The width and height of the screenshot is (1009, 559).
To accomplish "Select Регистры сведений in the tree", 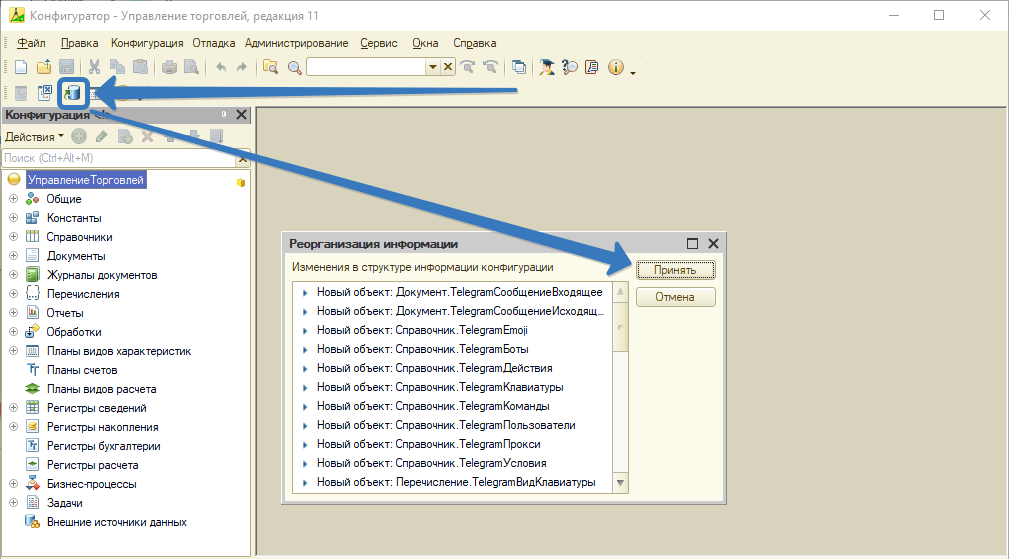I will pos(96,408).
